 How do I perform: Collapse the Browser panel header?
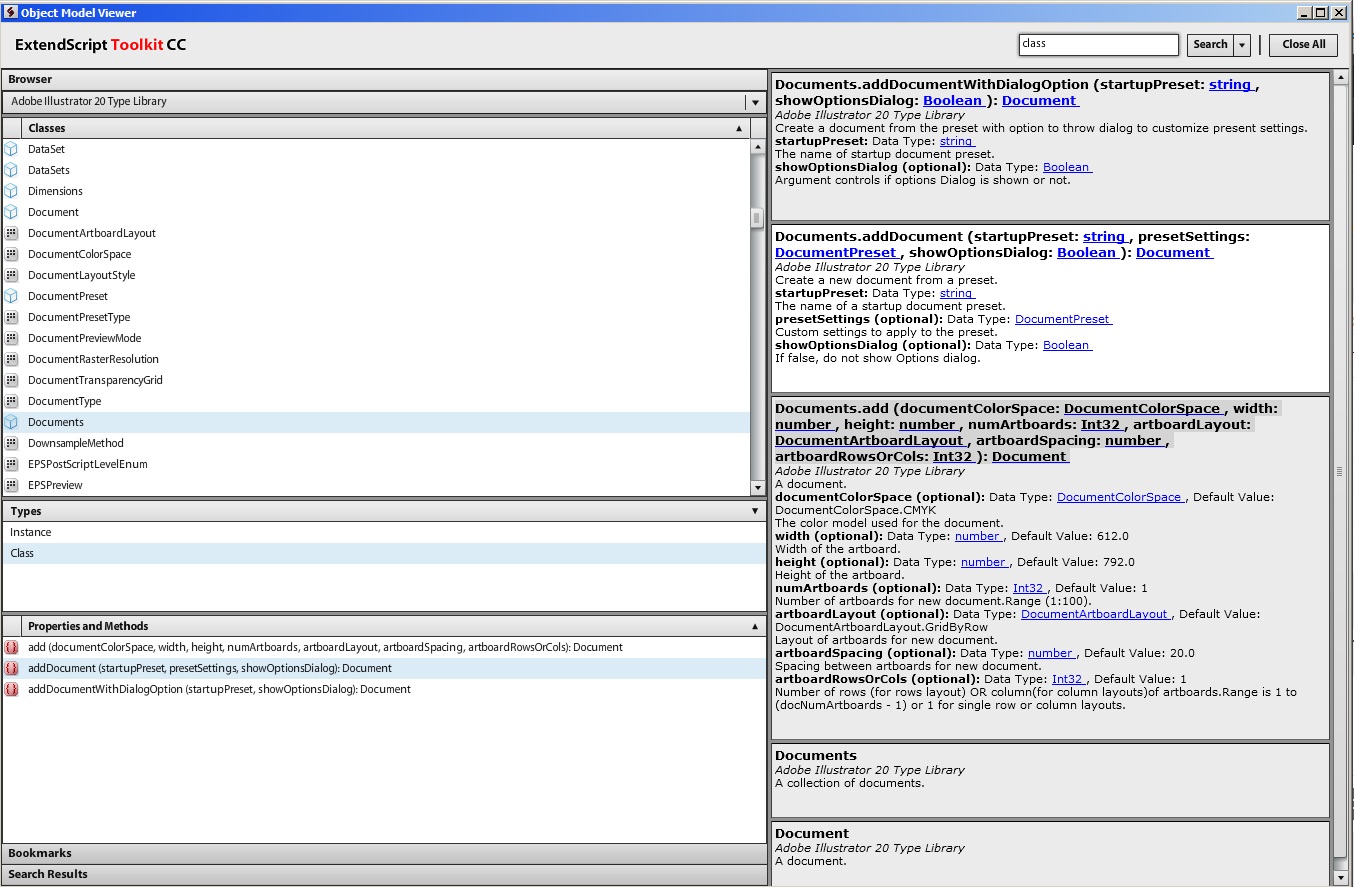tap(384, 79)
